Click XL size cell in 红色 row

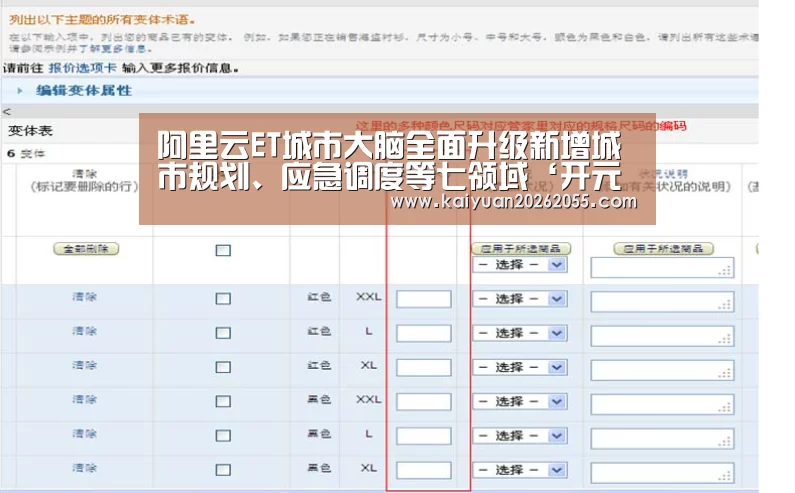[369, 365]
